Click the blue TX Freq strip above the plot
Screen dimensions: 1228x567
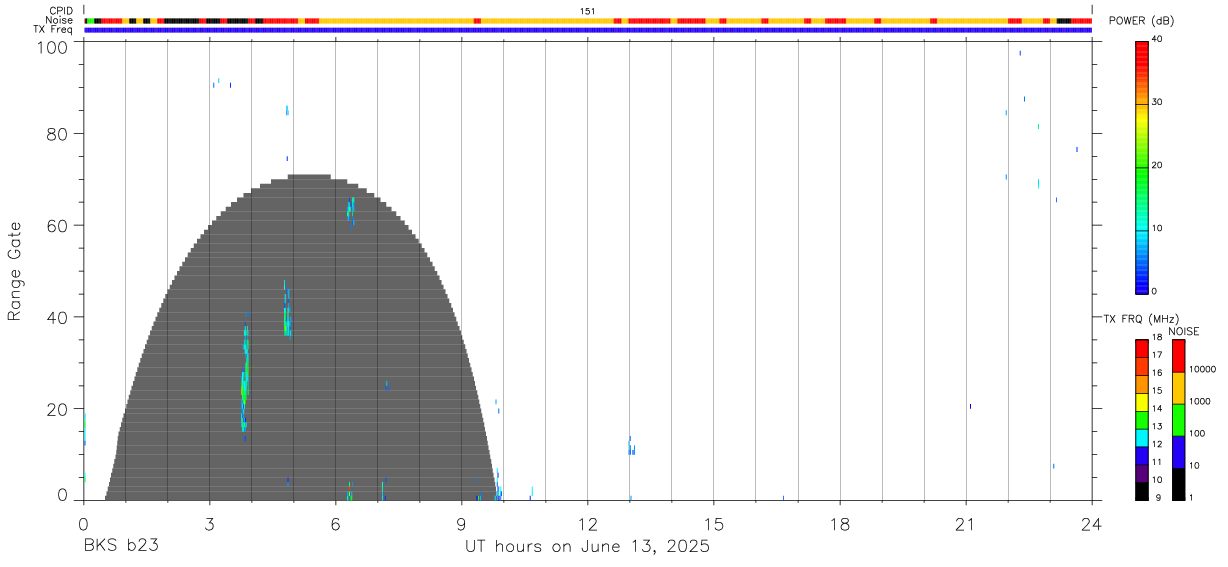point(588,30)
